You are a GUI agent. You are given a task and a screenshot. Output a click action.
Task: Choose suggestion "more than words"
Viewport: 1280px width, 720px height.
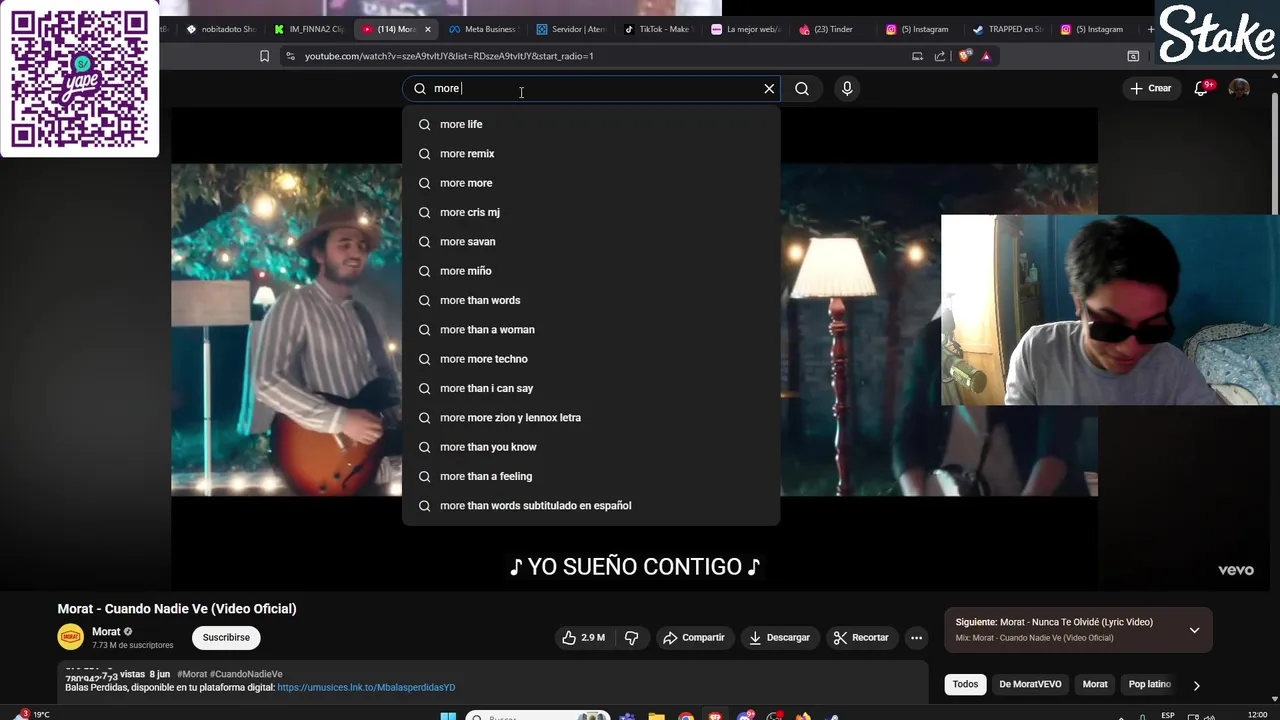[591, 300]
